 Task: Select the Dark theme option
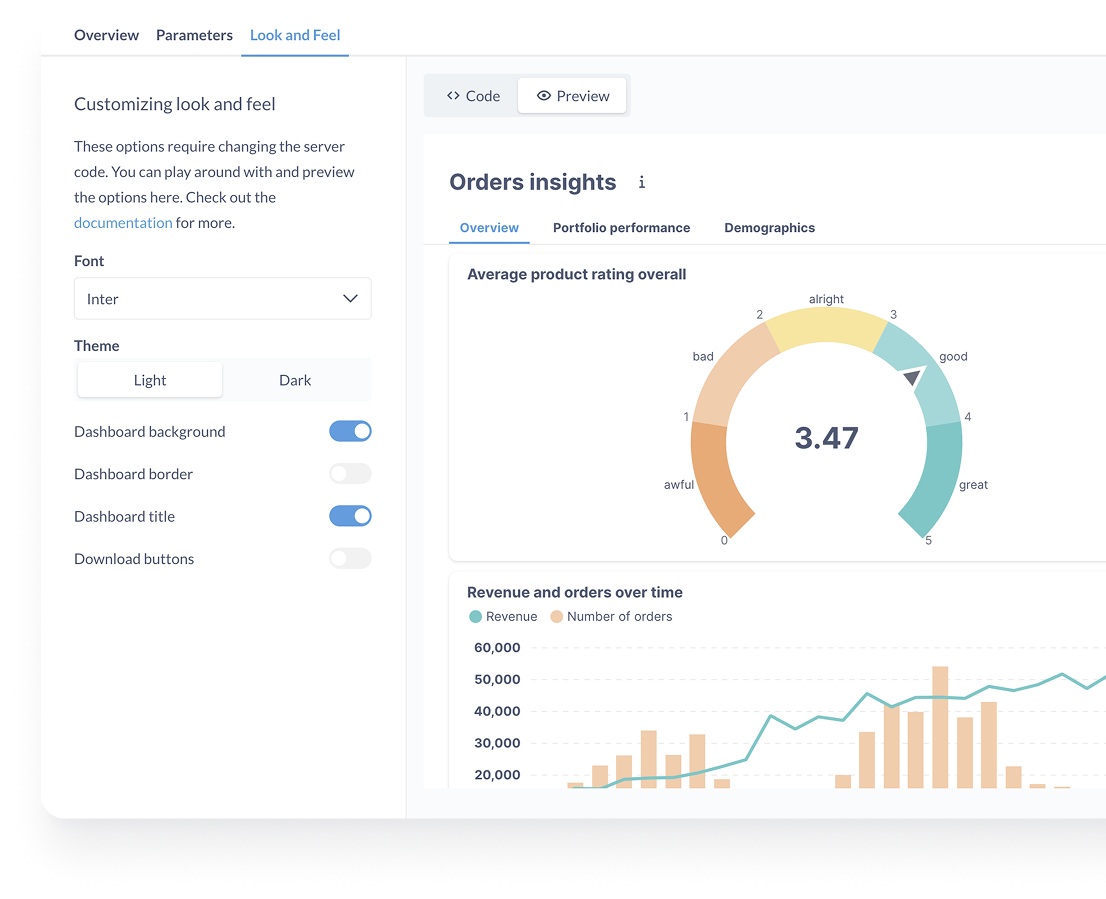pyautogui.click(x=295, y=380)
